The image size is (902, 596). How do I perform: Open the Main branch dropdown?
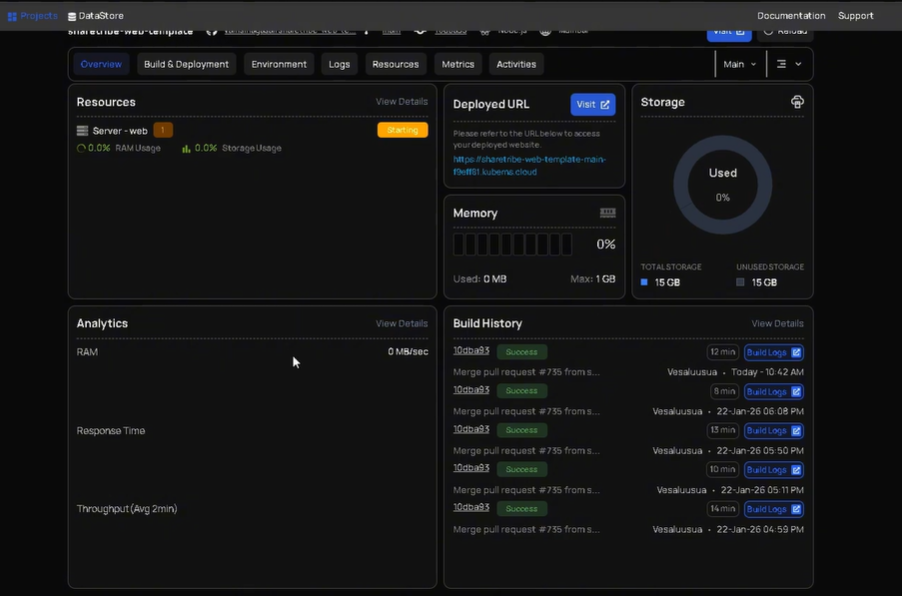tap(738, 63)
